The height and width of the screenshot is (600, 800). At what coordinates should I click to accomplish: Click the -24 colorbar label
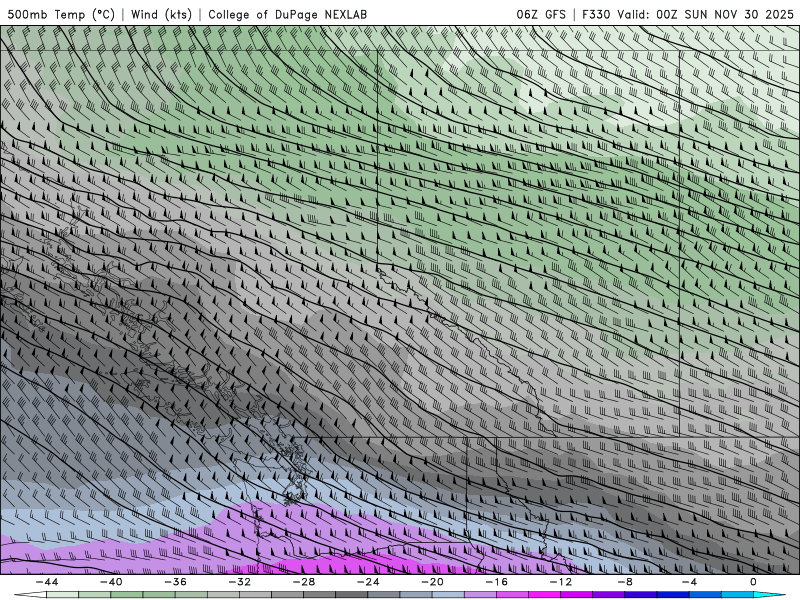(x=368, y=582)
